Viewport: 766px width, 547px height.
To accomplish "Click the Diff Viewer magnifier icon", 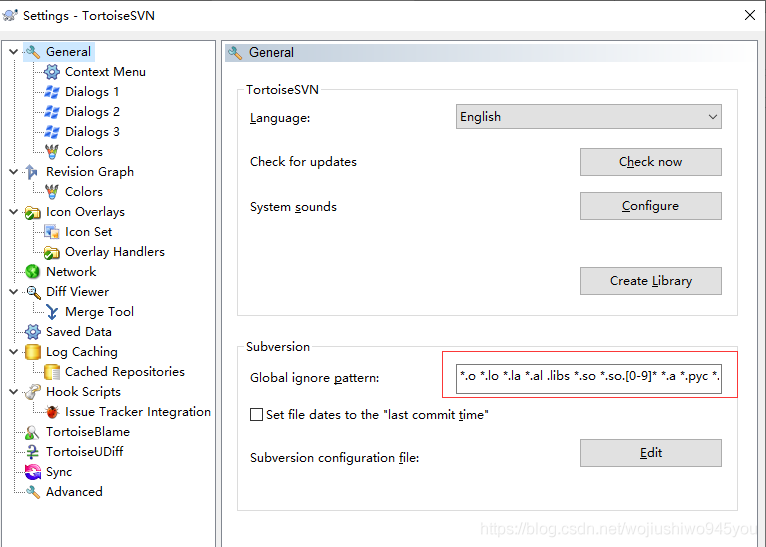I will [33, 292].
